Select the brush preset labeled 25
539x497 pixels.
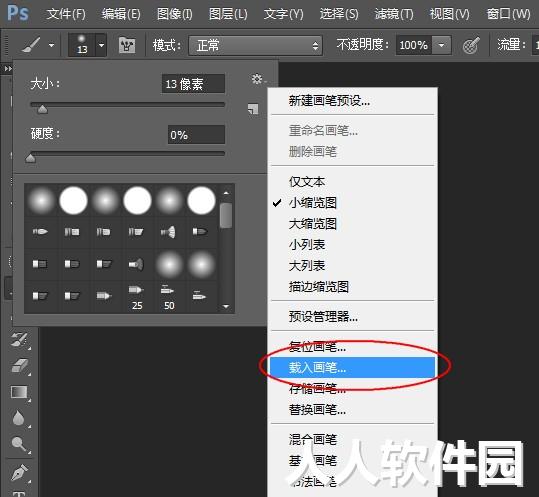[136, 297]
